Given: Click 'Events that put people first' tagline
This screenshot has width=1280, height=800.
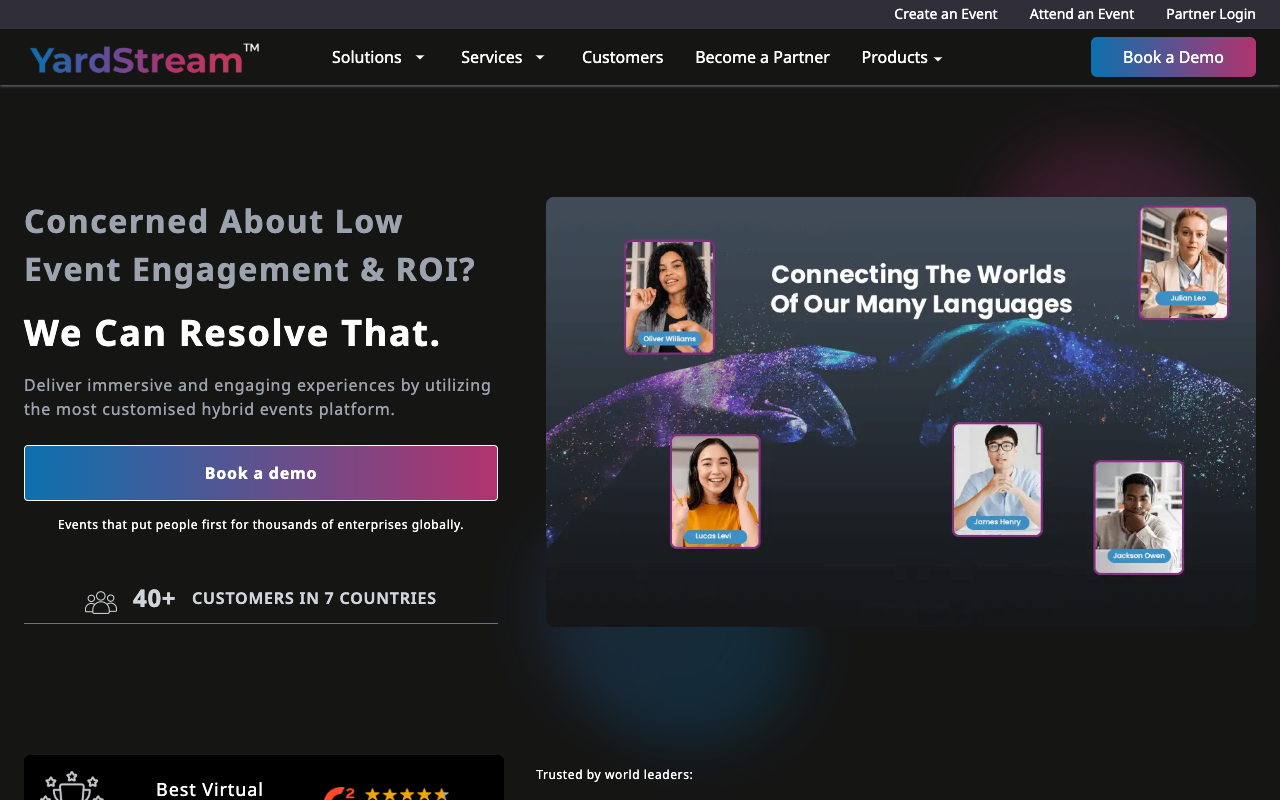Looking at the screenshot, I should point(261,525).
